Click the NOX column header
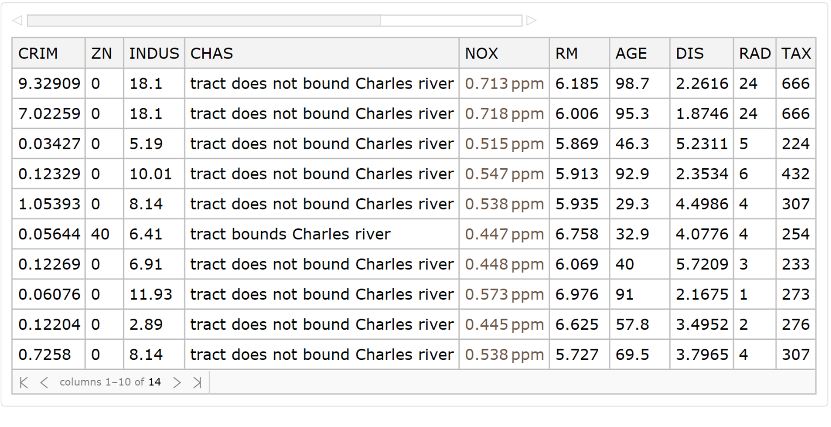Viewport: 831px width, 427px height. point(481,53)
